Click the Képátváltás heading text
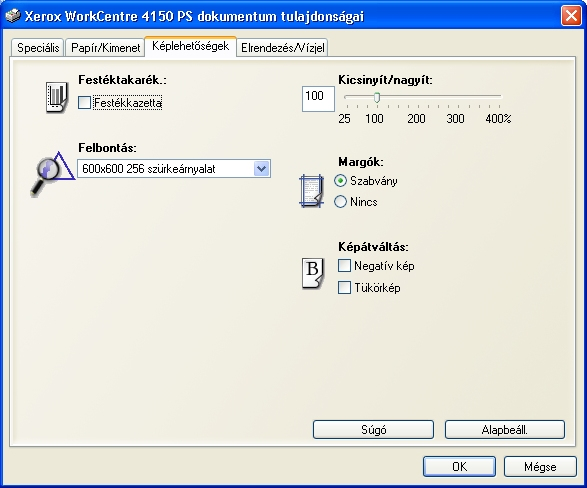 [373, 247]
